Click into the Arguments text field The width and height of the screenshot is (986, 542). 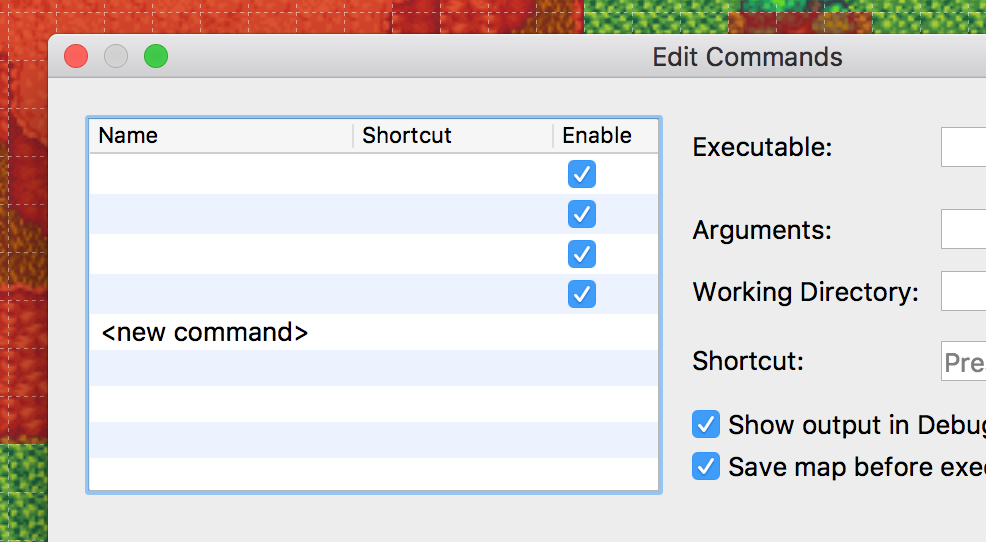point(963,229)
